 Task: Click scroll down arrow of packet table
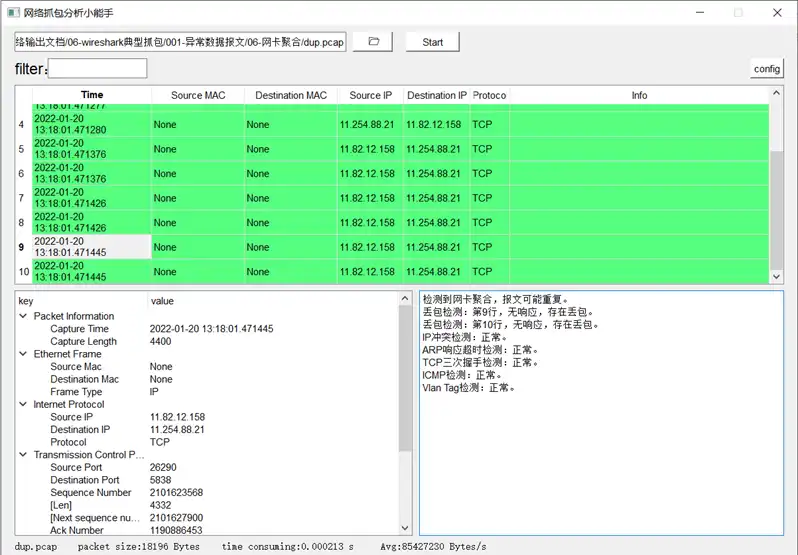pos(776,276)
